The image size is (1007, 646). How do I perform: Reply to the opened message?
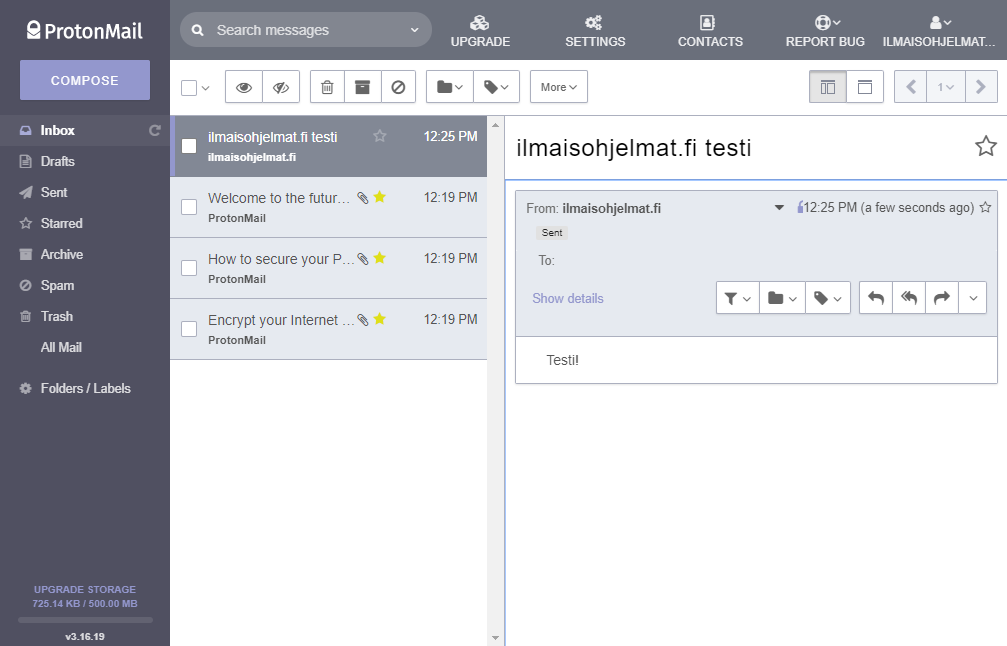point(876,298)
